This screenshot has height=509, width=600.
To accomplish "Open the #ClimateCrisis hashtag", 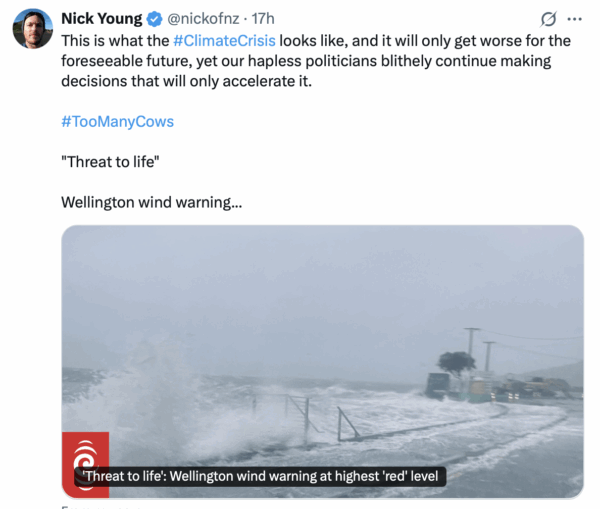I will 224,41.
